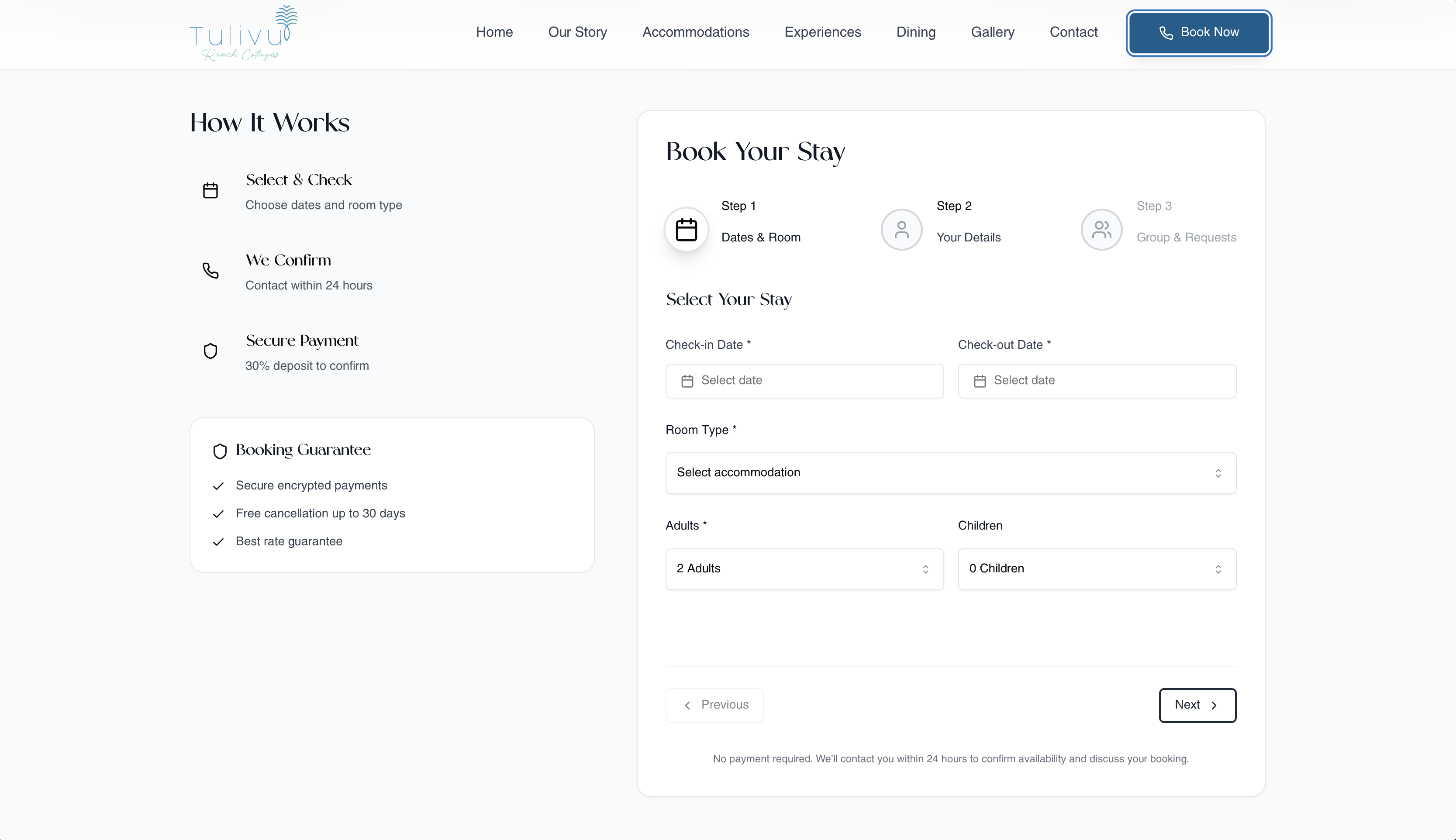The width and height of the screenshot is (1456, 840).
Task: Open the 2 Adults dropdown
Action: click(804, 569)
